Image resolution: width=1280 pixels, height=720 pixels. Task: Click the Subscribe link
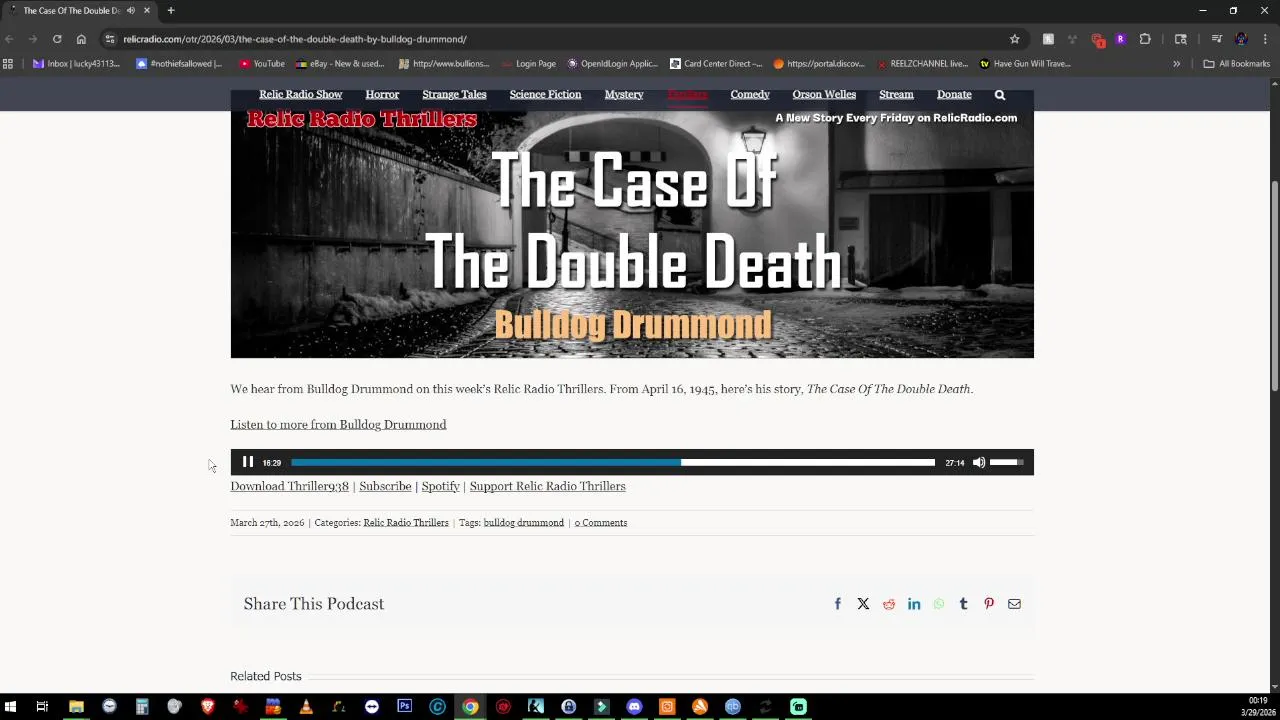pos(385,486)
